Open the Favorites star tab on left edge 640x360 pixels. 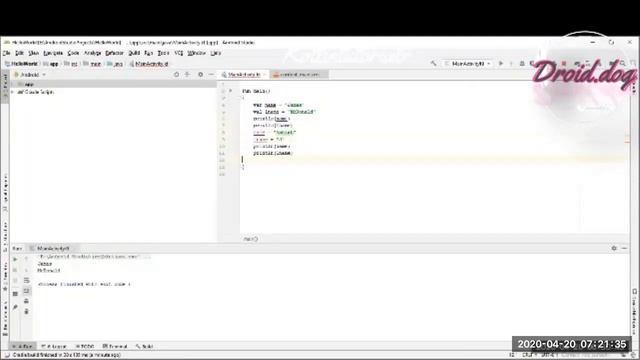tap(5, 278)
